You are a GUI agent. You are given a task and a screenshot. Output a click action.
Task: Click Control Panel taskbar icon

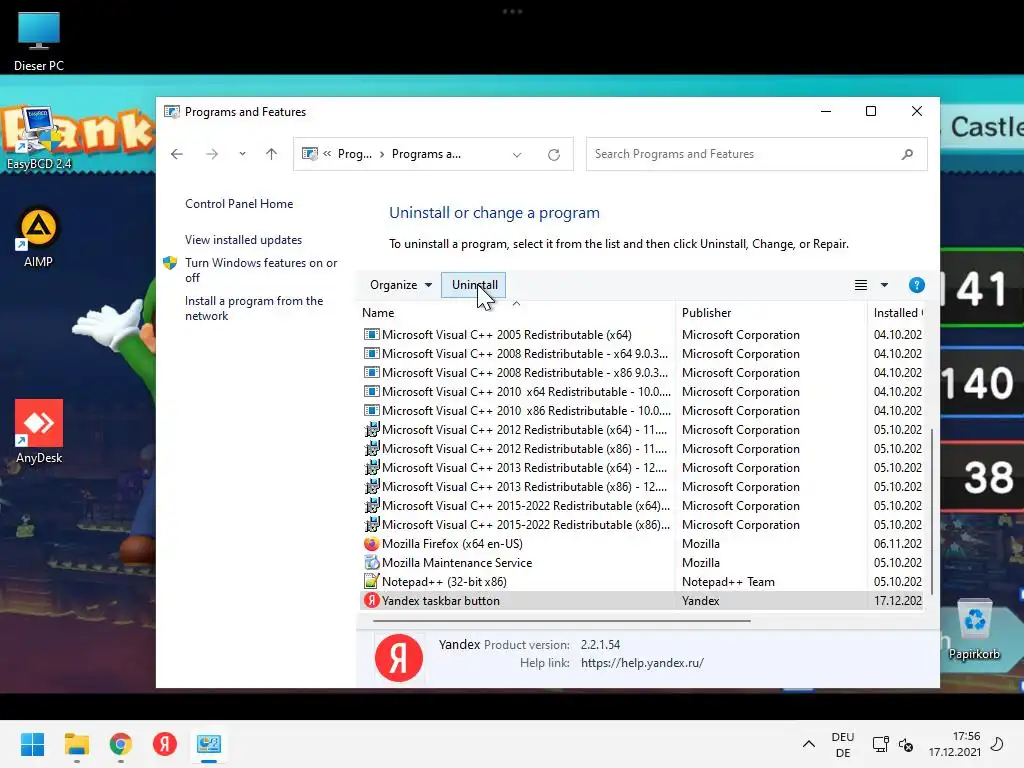(209, 744)
